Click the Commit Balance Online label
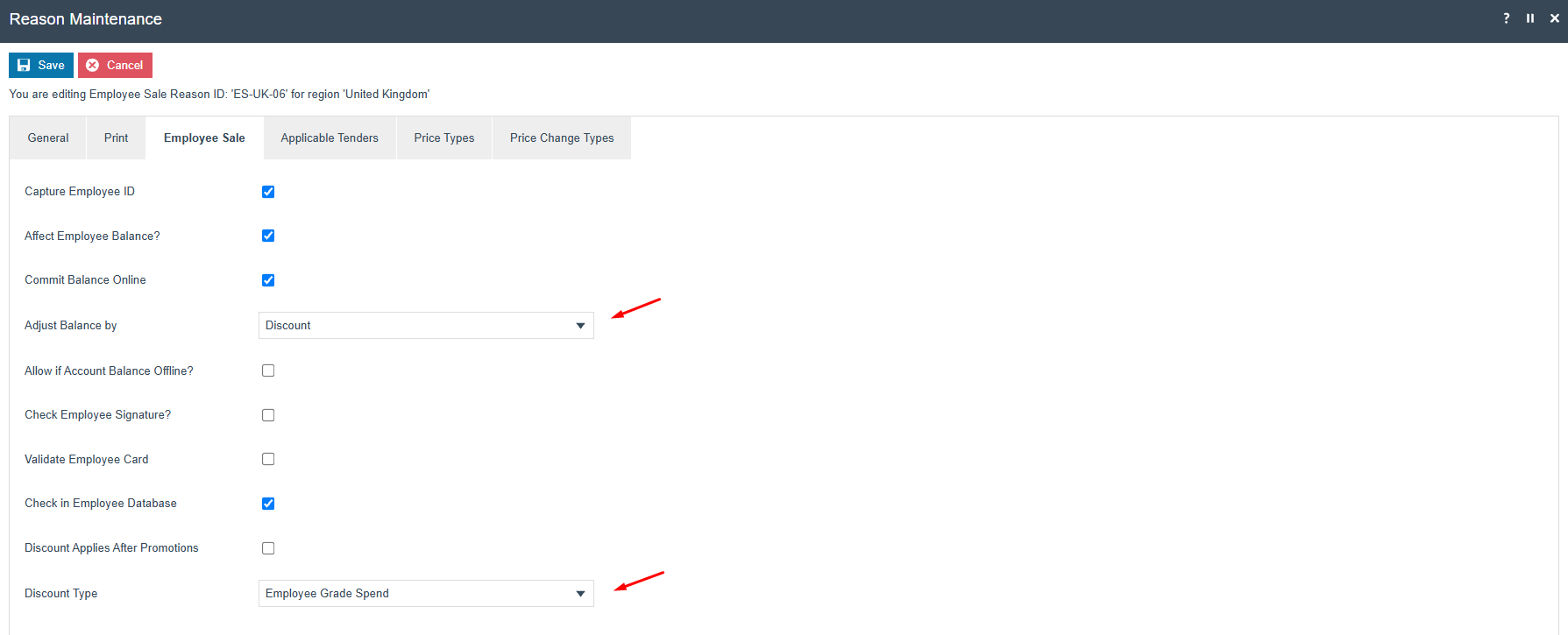This screenshot has height=635, width=1568. pos(85,279)
